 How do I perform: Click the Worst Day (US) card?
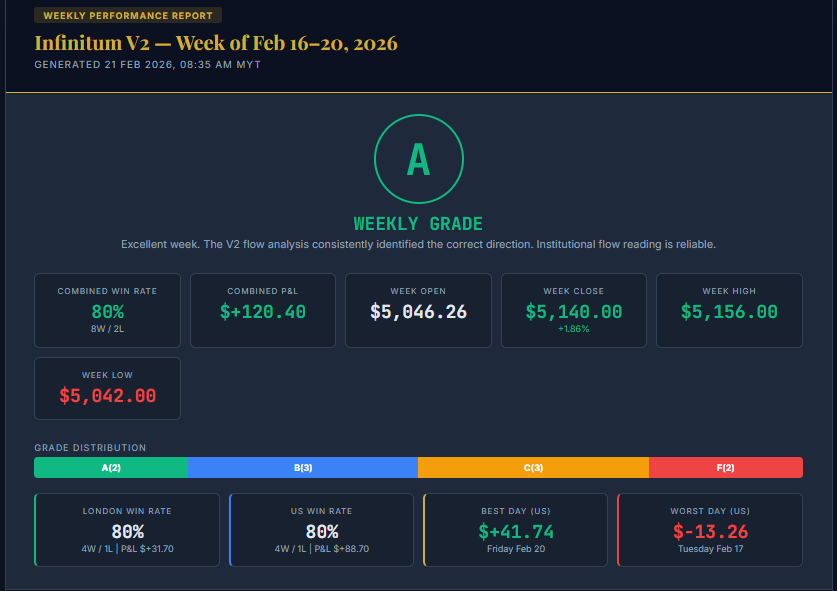click(710, 530)
